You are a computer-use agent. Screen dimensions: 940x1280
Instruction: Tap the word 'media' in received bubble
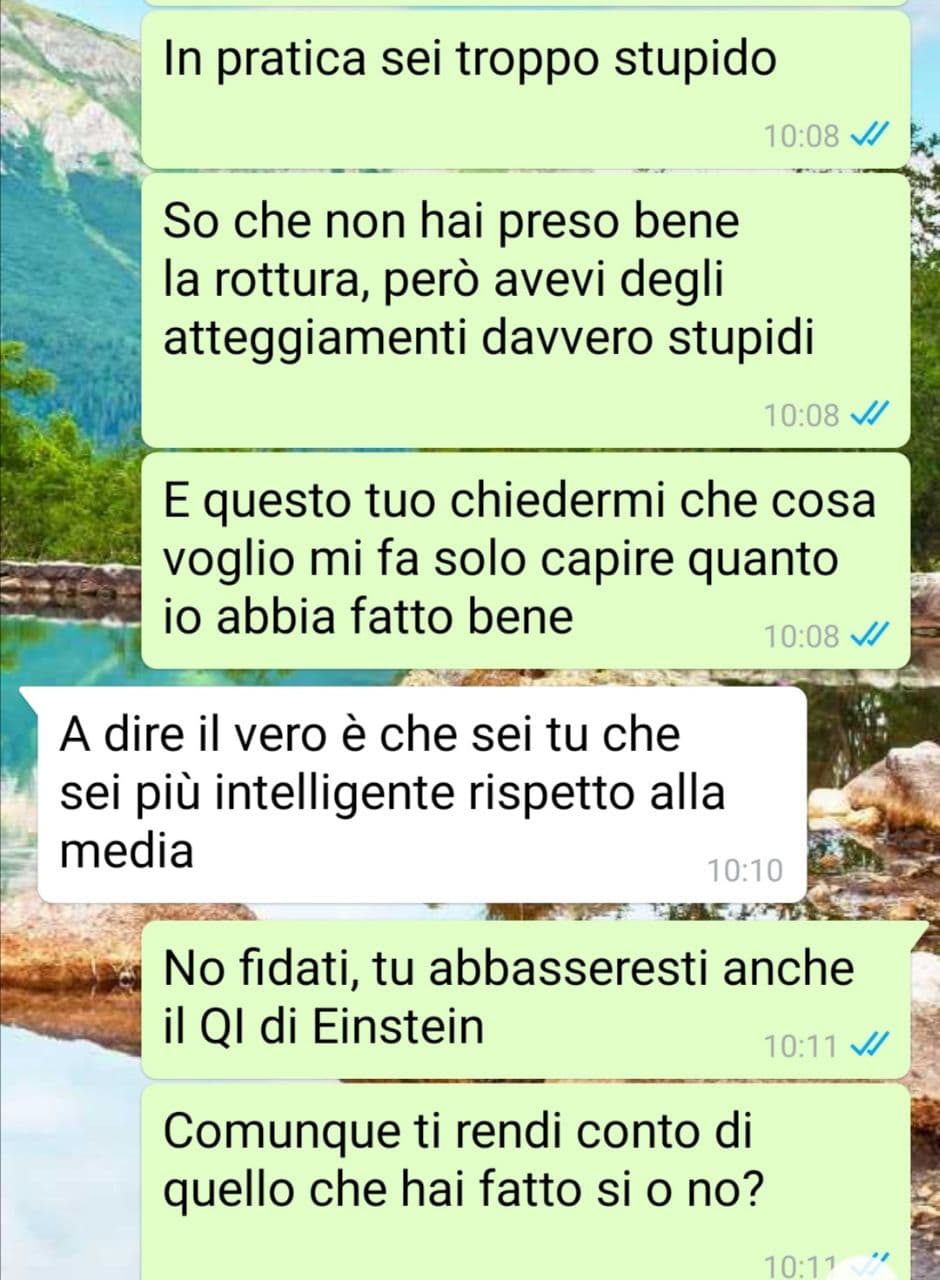[x=126, y=851]
